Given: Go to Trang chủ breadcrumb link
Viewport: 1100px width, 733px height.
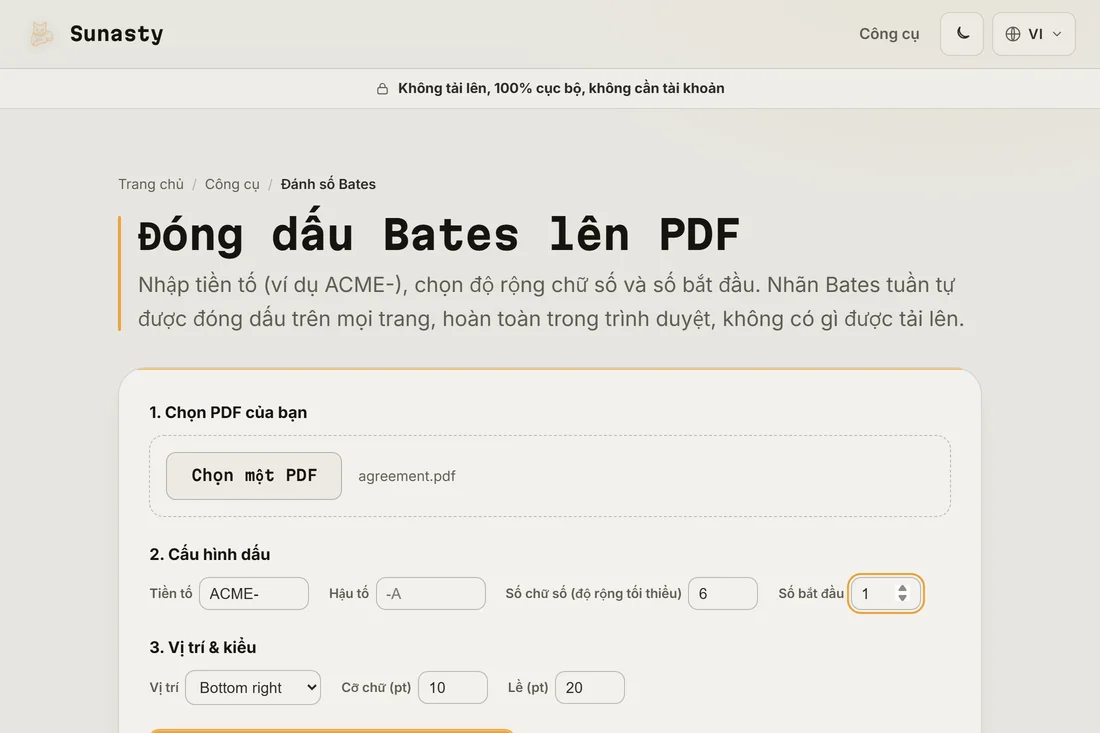Looking at the screenshot, I should pos(151,184).
